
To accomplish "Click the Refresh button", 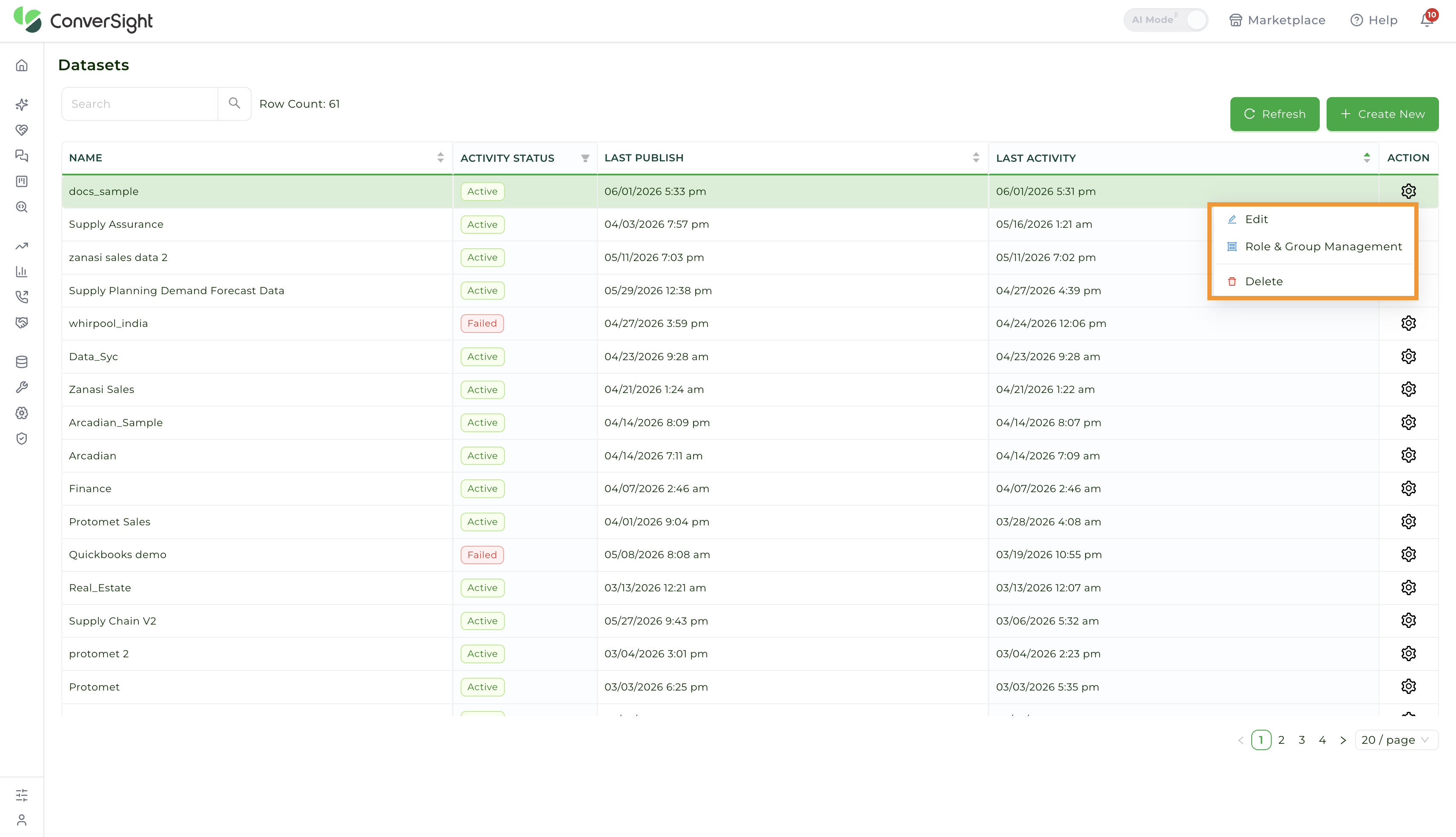I will (1274, 114).
